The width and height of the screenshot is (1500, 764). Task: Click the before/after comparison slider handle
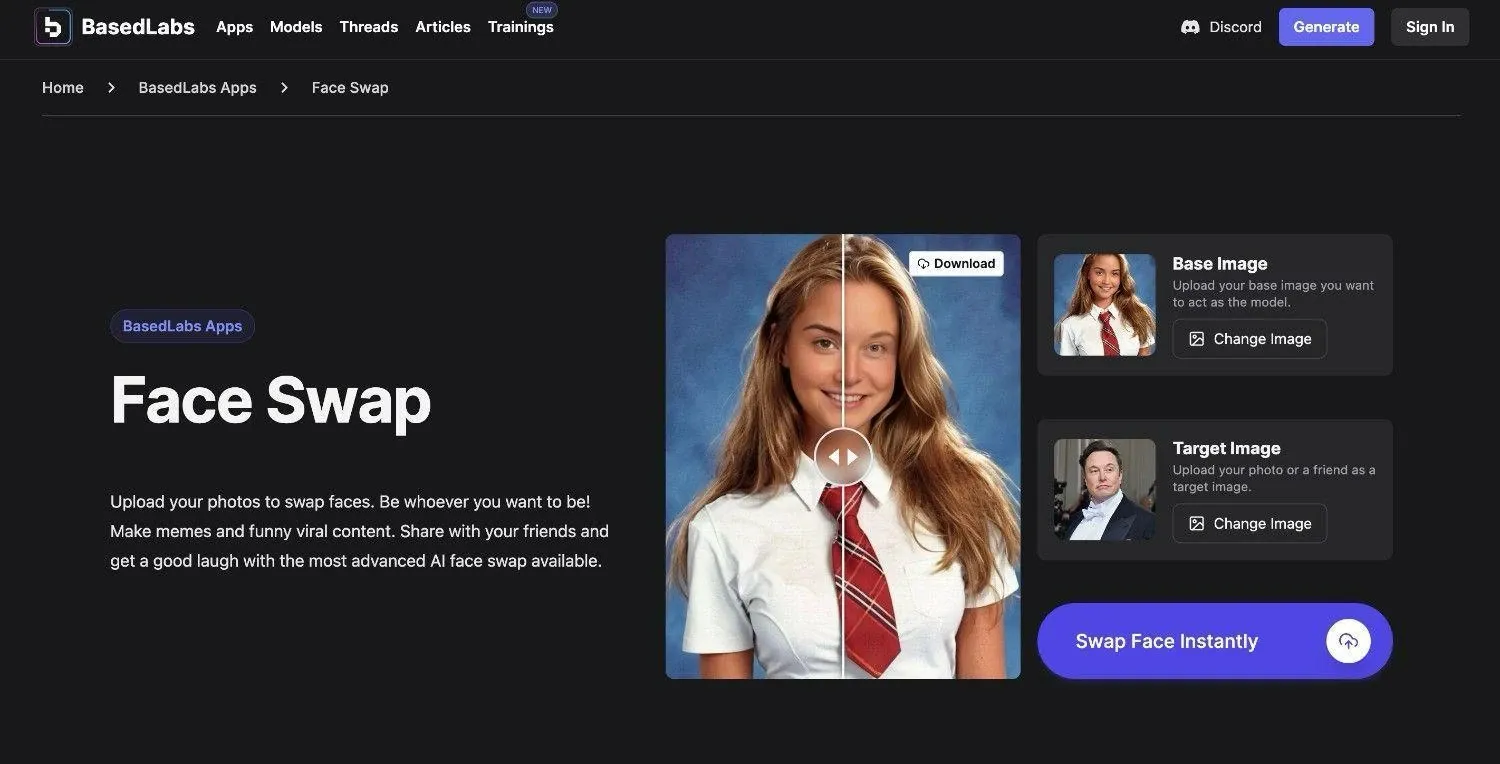click(x=843, y=457)
